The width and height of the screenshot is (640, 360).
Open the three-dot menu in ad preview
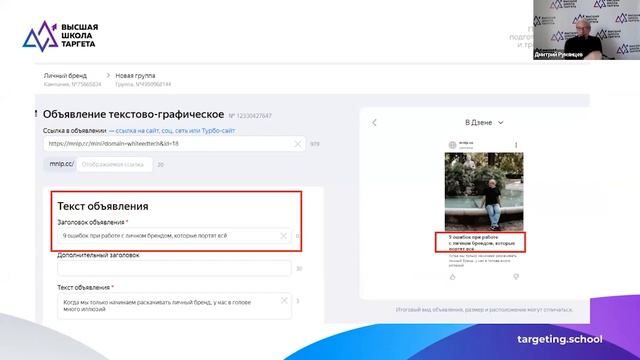pos(516,145)
